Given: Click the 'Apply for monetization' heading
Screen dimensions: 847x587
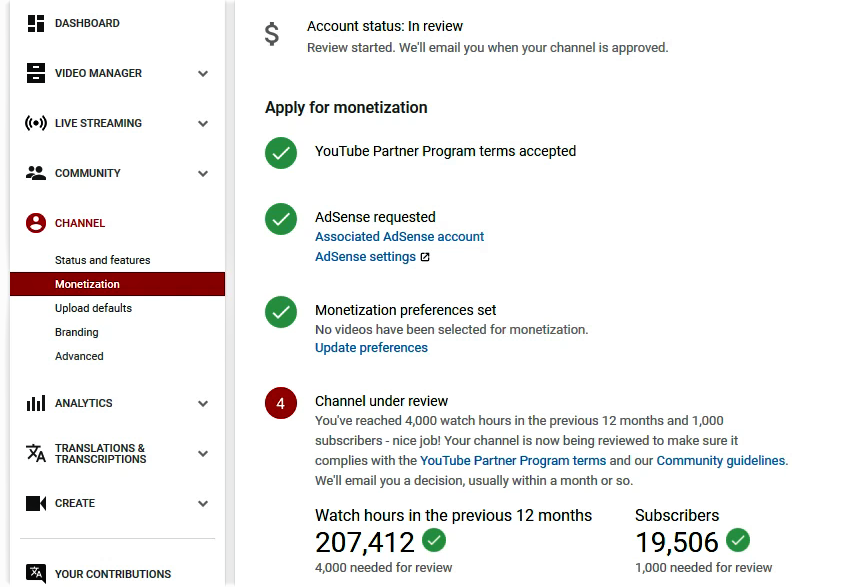Looking at the screenshot, I should click(346, 107).
